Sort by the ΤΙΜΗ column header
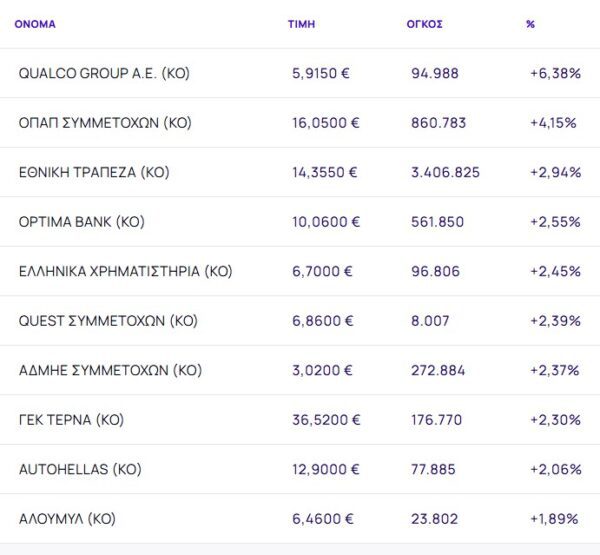 (x=299, y=23)
